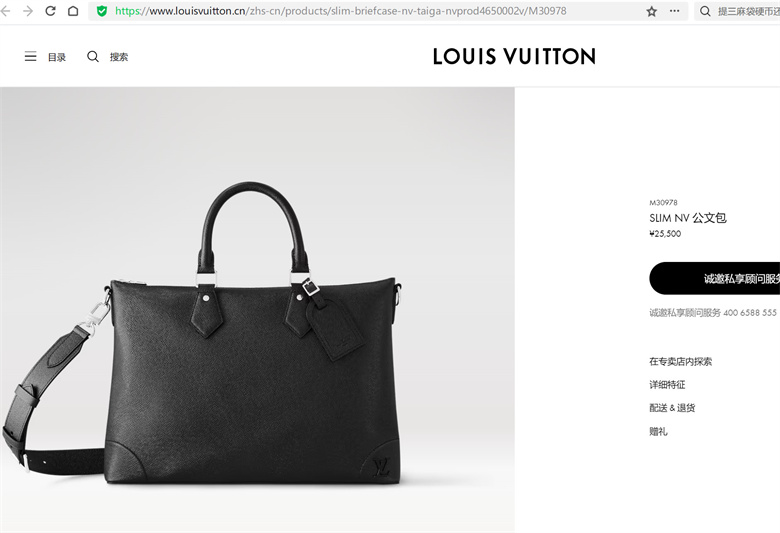780x533 pixels.
Task: Click the browser back arrow
Action: [x=5, y=11]
